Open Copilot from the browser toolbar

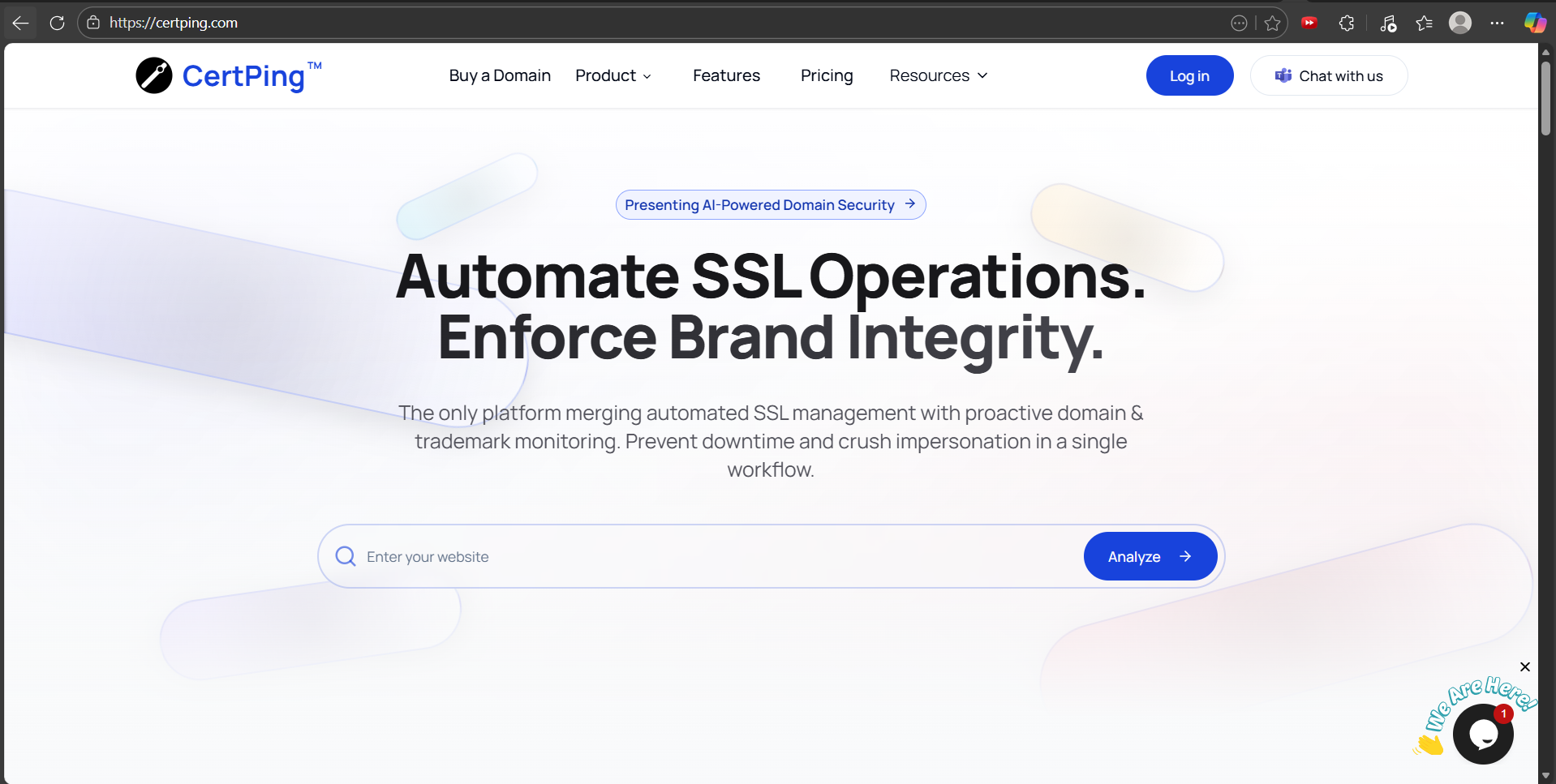[x=1536, y=22]
